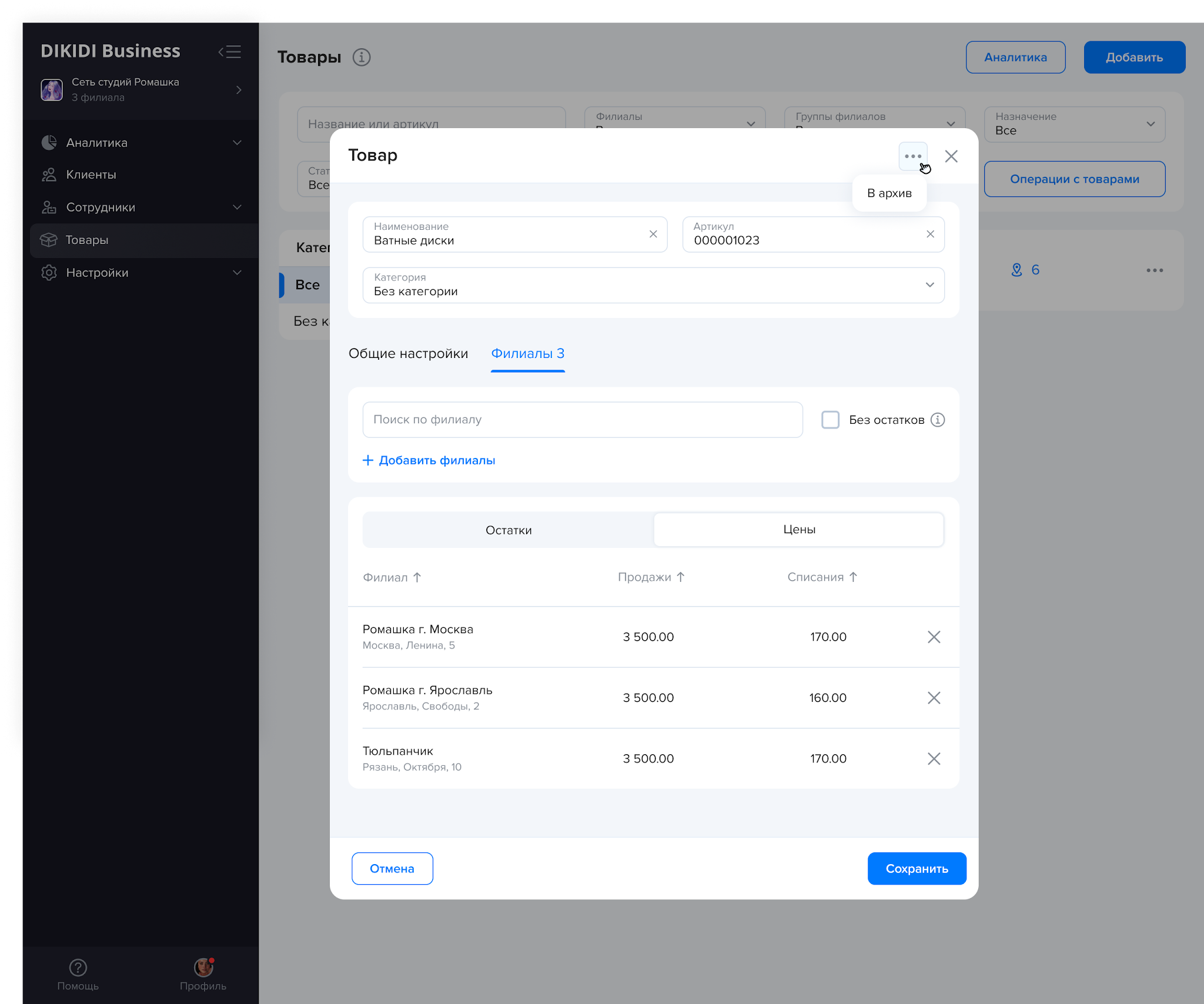
Task: Open Товары info icon
Action: pyautogui.click(x=362, y=57)
